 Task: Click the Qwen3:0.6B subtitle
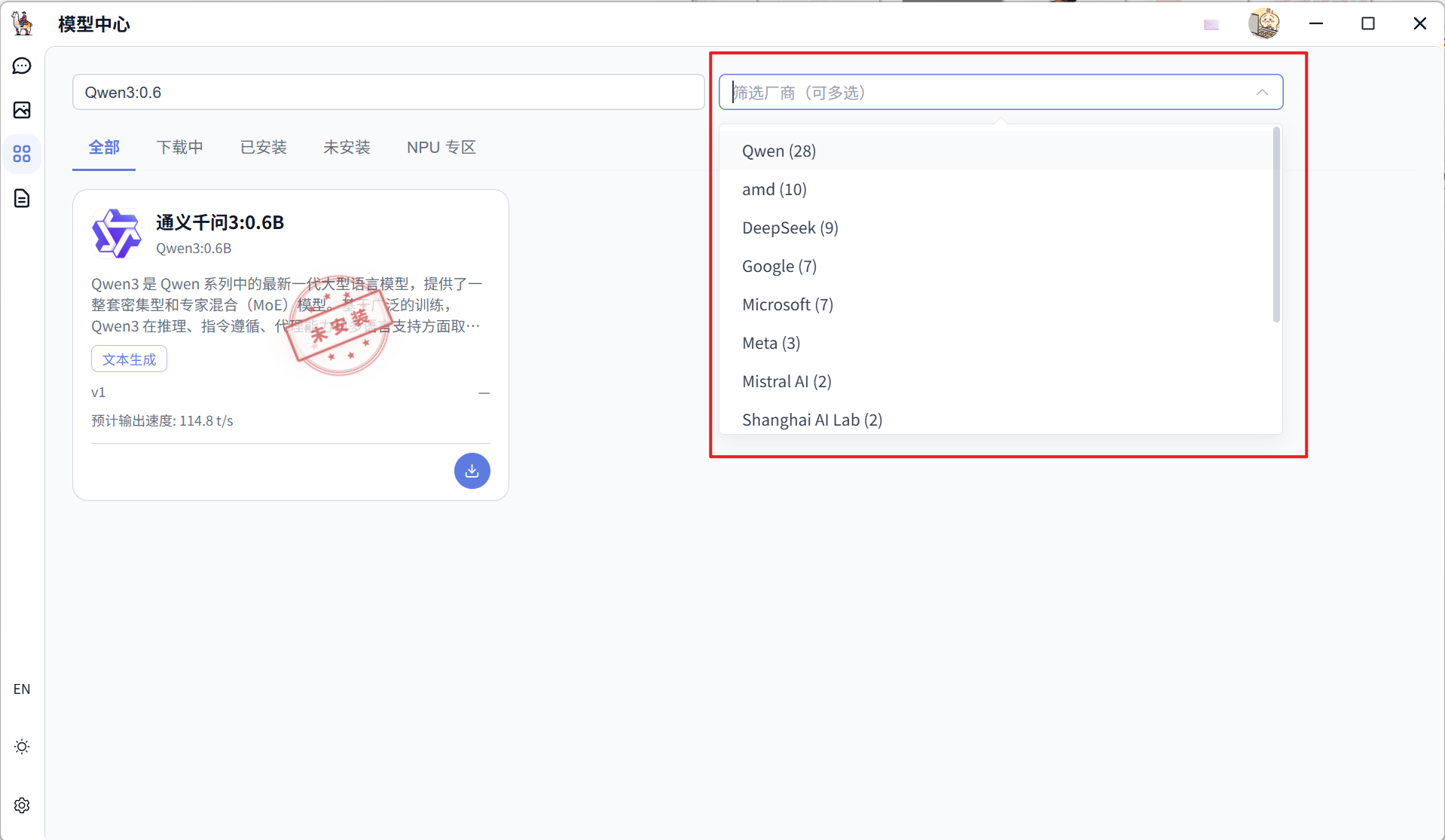click(194, 249)
